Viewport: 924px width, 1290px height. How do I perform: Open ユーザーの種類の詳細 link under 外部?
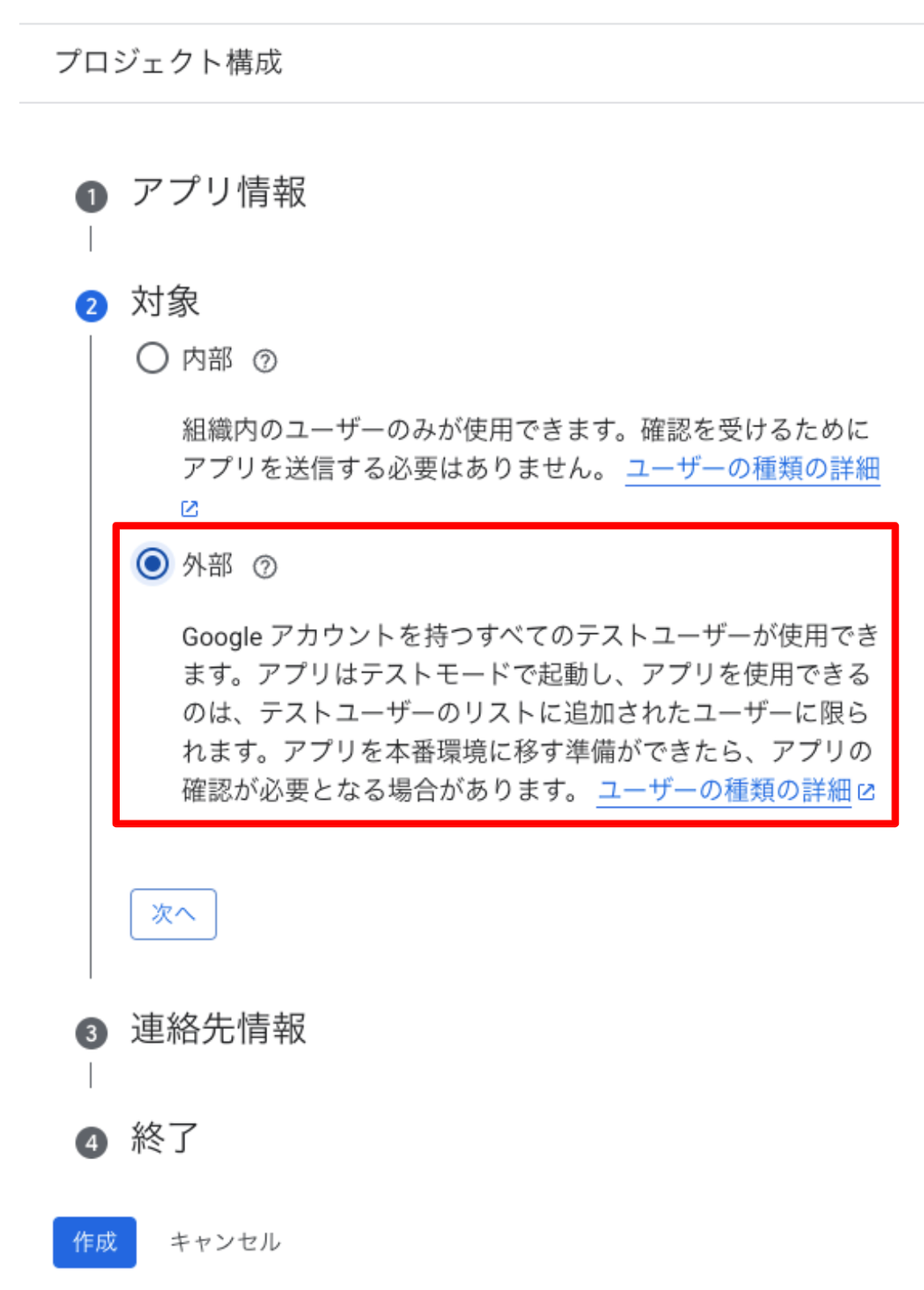725,791
